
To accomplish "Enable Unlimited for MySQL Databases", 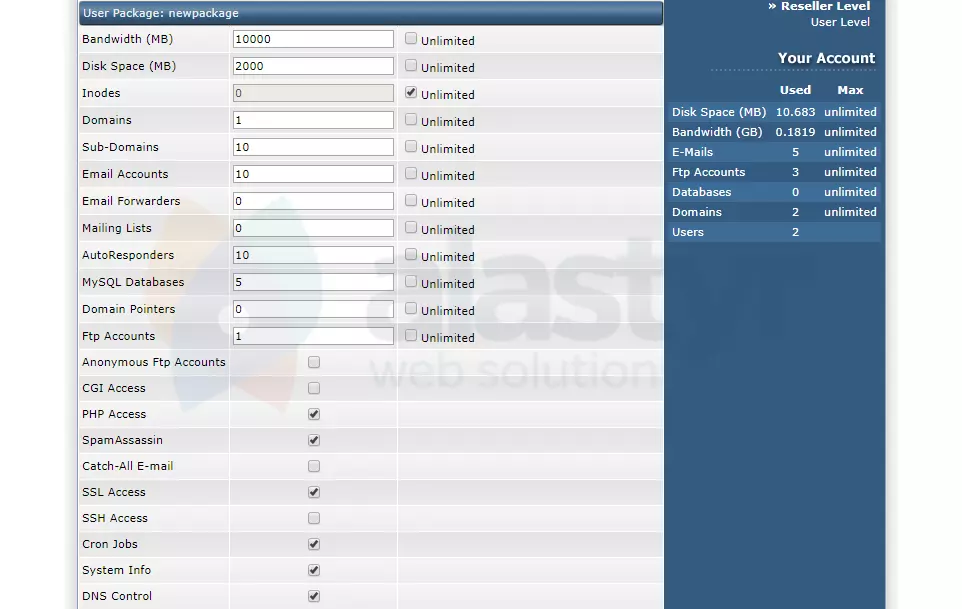I will pyautogui.click(x=410, y=283).
